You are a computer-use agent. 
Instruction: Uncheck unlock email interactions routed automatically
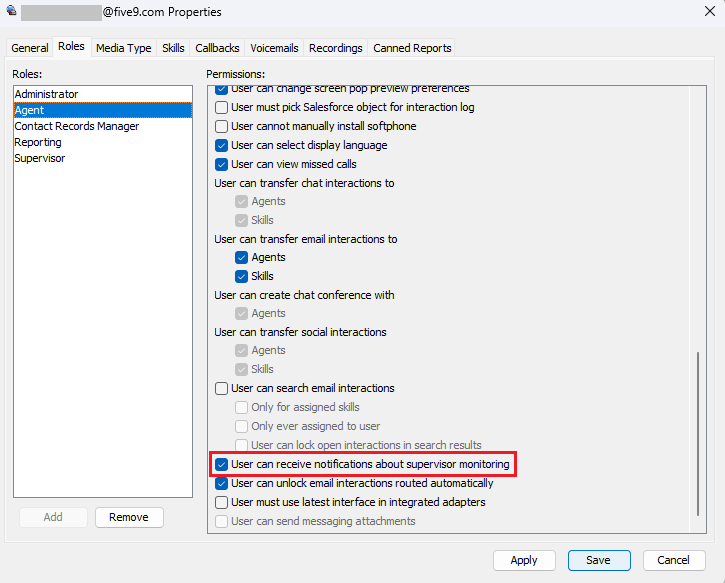[221, 483]
